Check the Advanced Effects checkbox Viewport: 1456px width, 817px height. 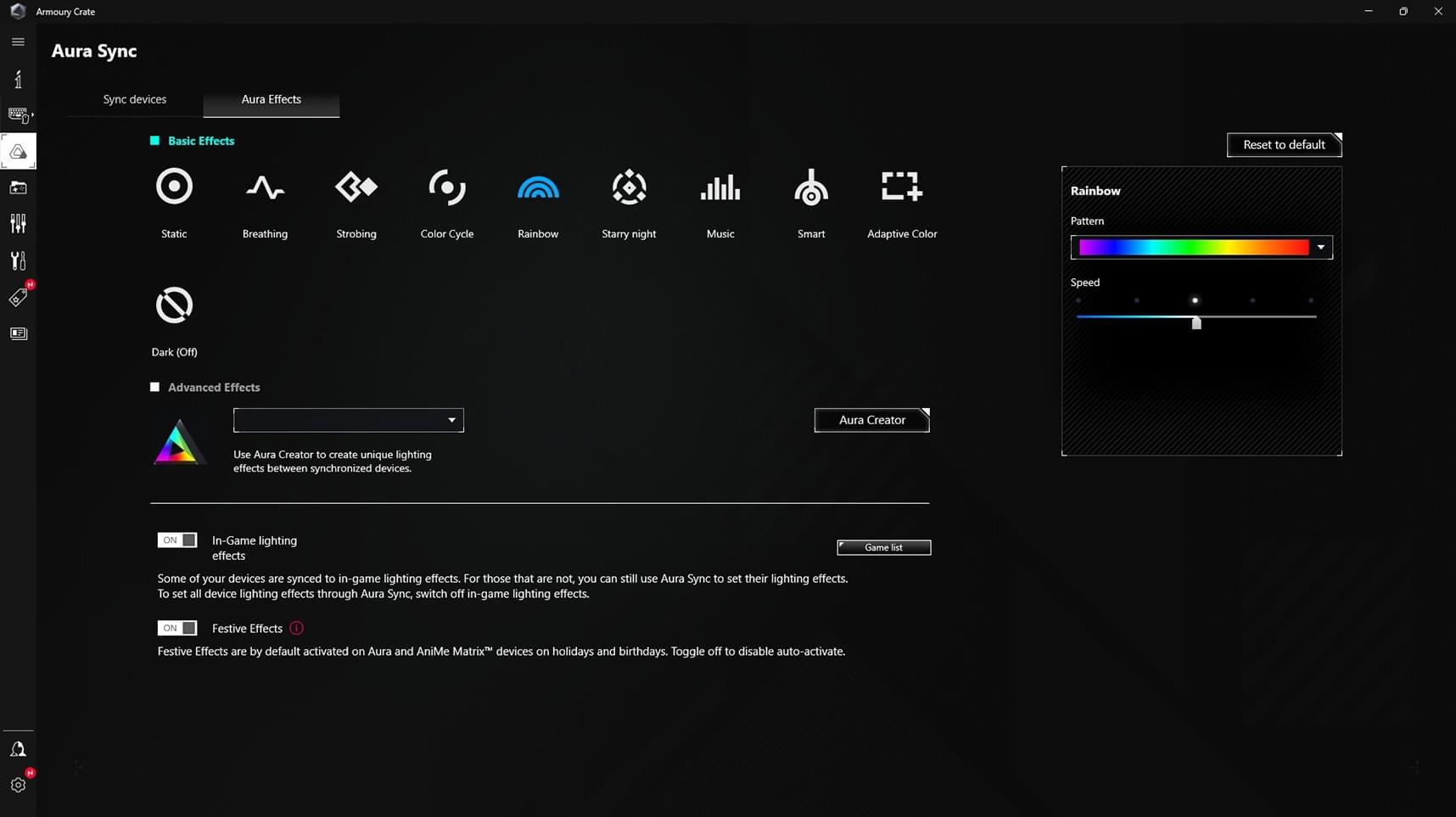coord(154,387)
